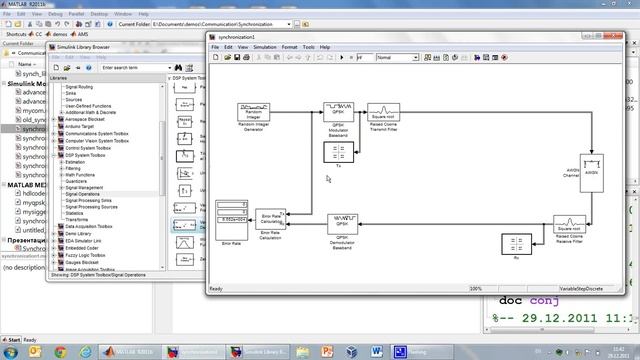Select Arduino Target in library tree

click(79, 127)
